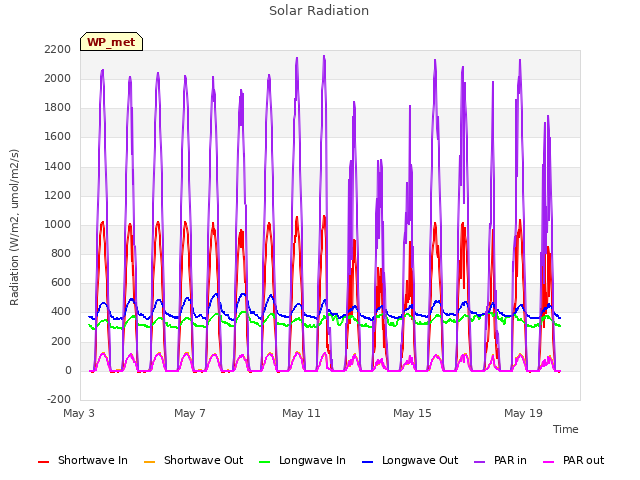The image size is (640, 480).
Task: Click the -200 y-axis tick label
Action: point(59,399)
